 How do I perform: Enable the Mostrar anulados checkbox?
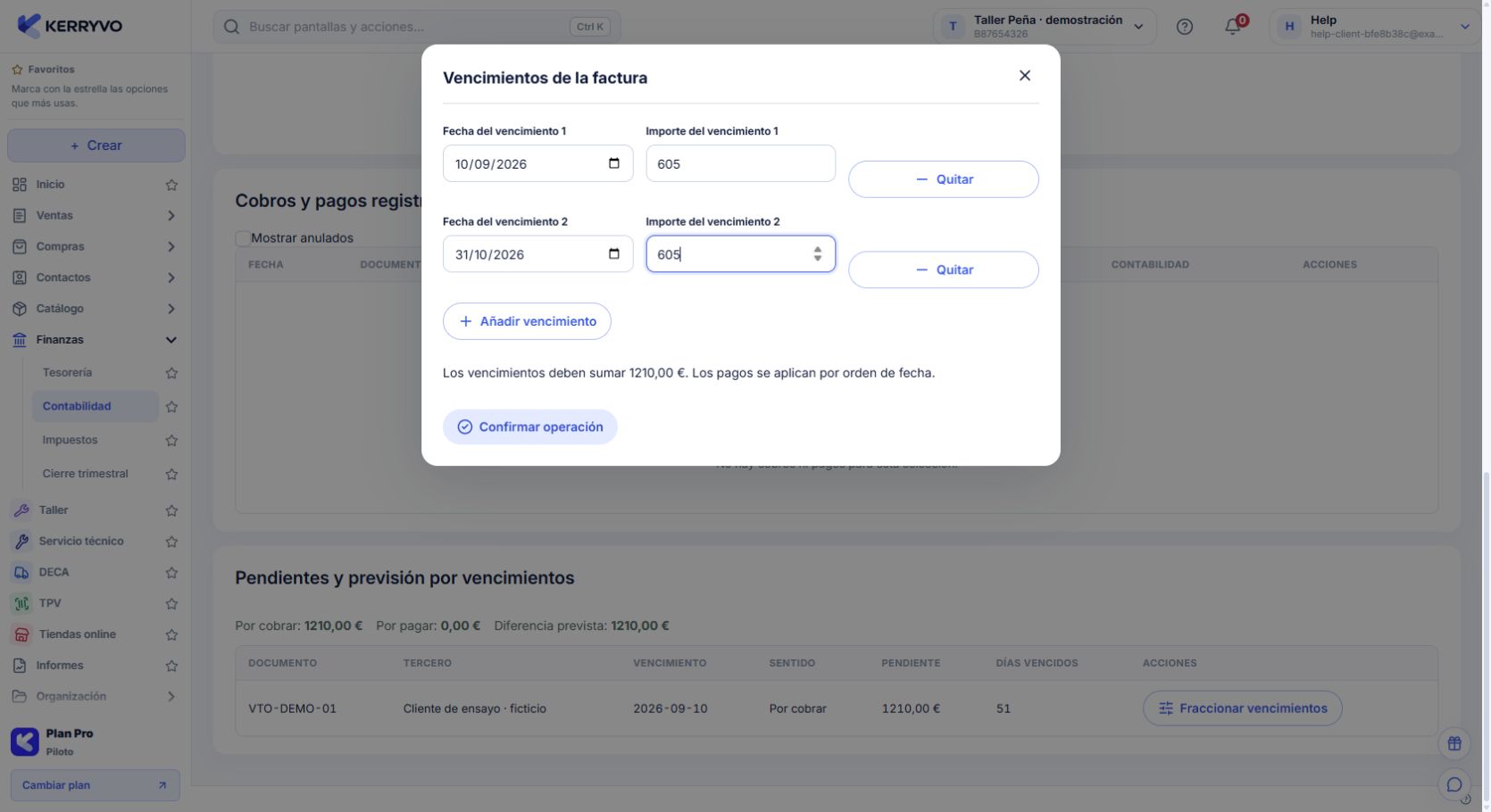(243, 238)
